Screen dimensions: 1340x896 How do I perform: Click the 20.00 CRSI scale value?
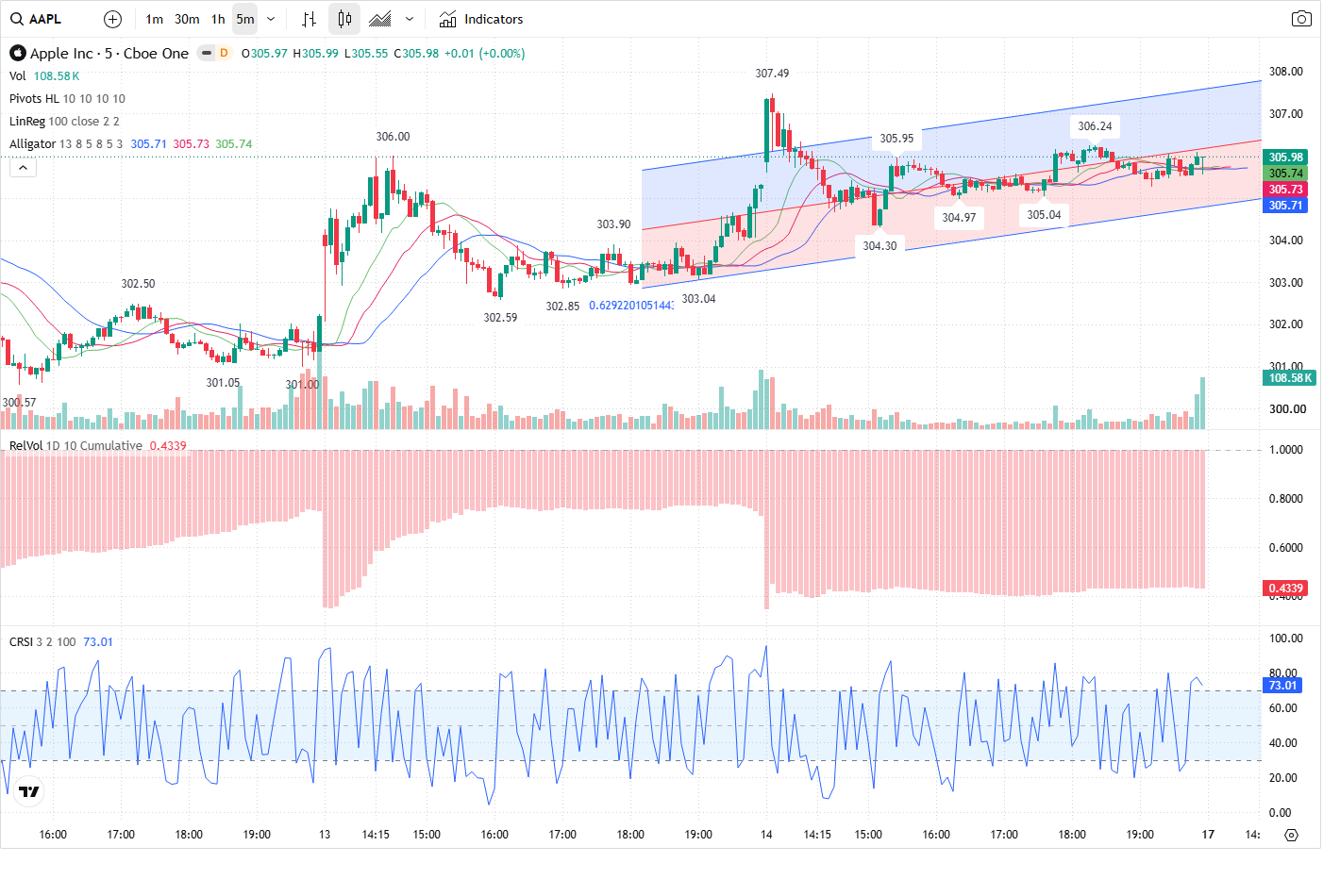[x=1282, y=778]
